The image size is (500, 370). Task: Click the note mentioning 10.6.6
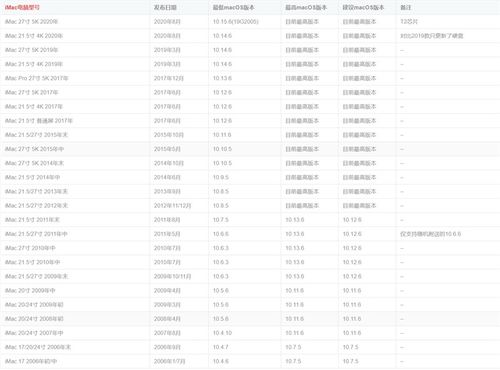(x=431, y=234)
